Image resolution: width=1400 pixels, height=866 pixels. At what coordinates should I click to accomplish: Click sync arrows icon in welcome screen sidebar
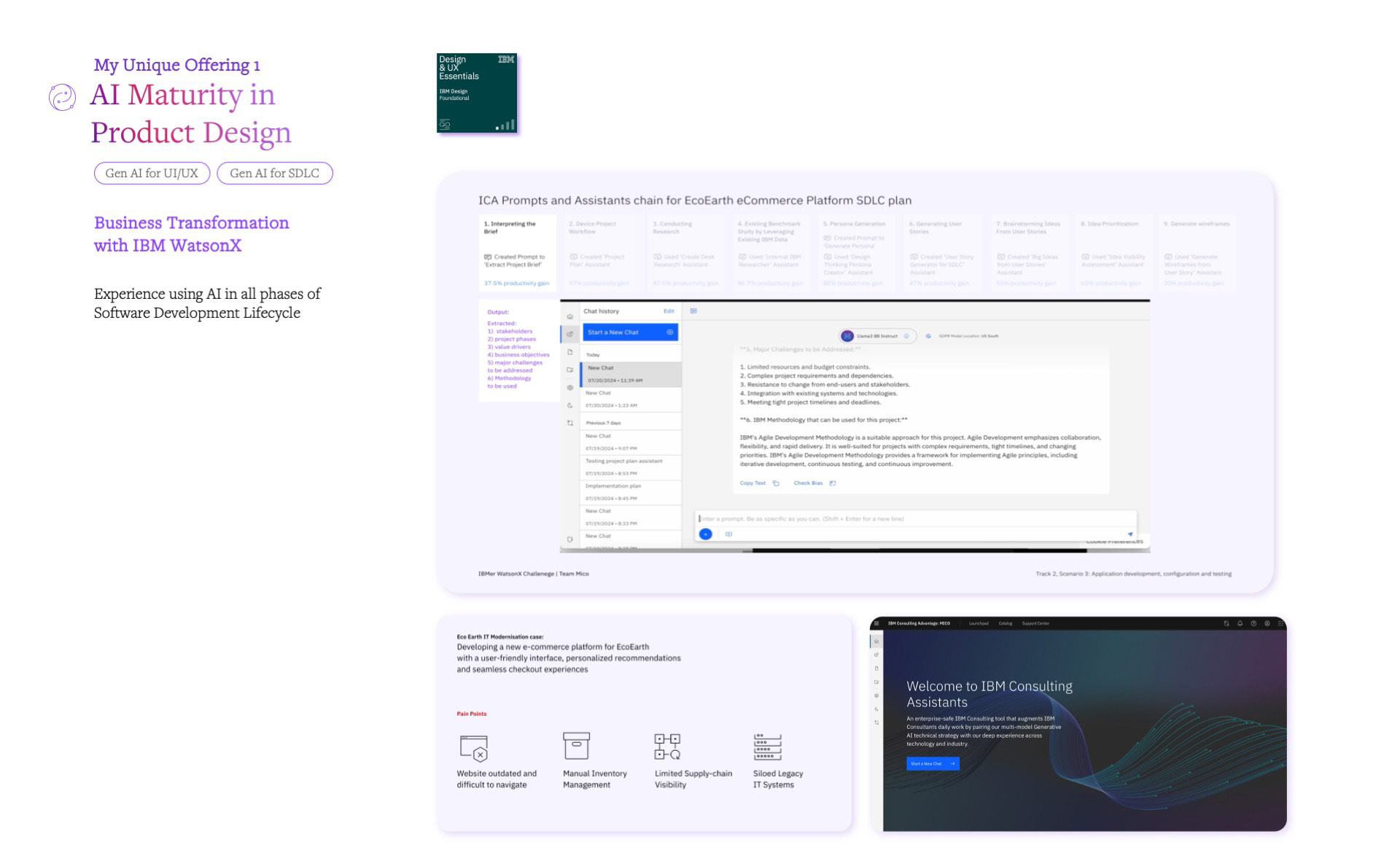[x=876, y=722]
